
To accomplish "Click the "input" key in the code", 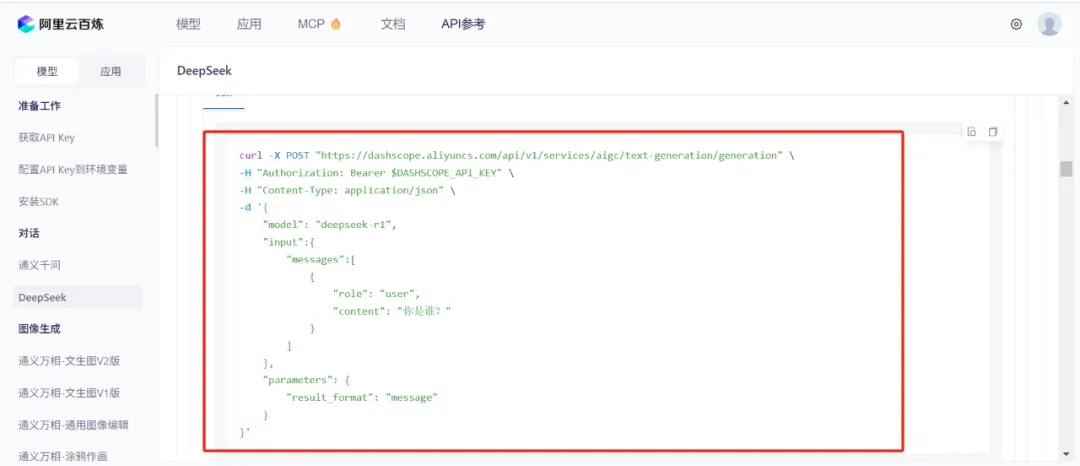I will tap(283, 242).
